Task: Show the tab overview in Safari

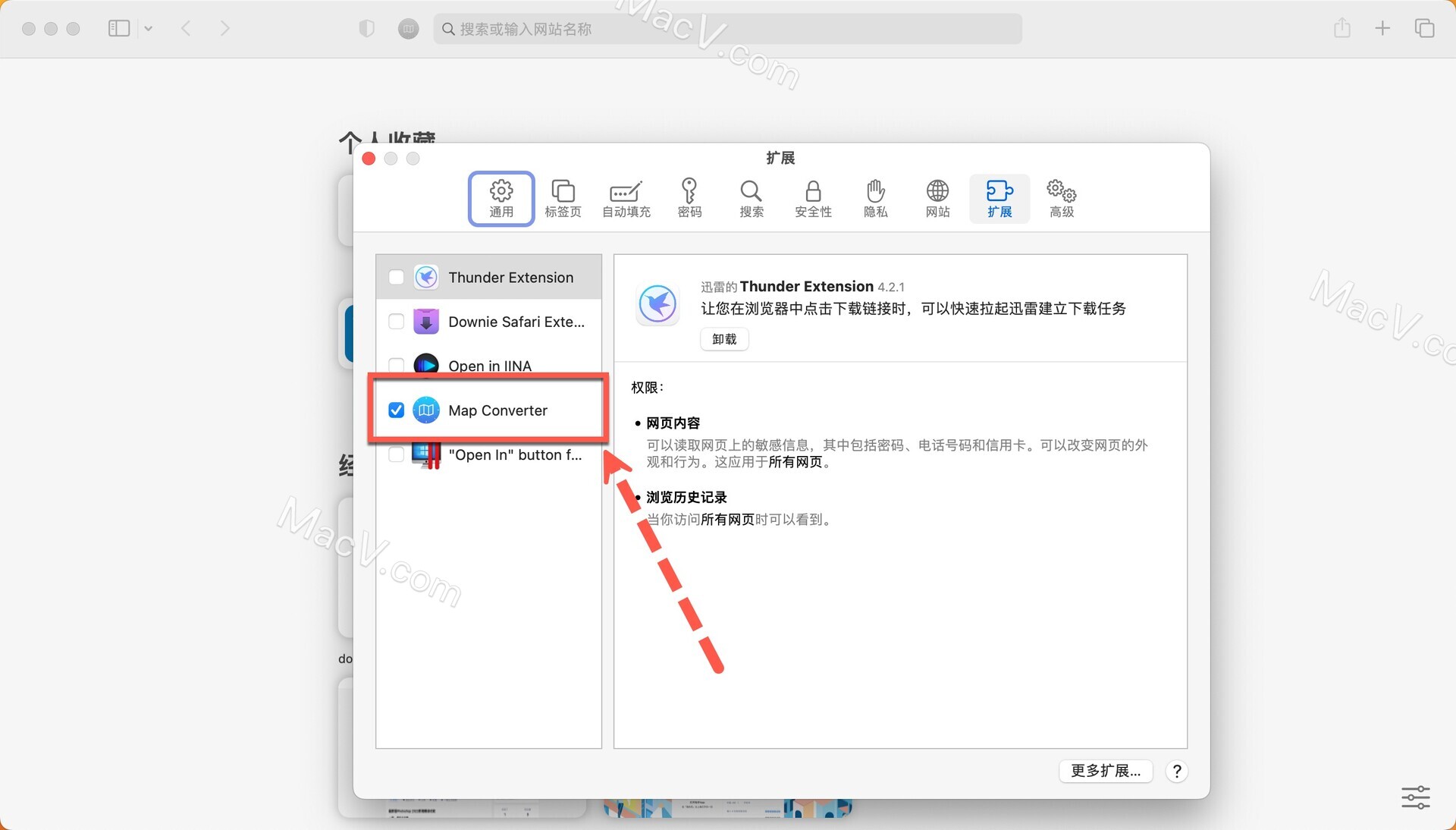Action: coord(1424,29)
